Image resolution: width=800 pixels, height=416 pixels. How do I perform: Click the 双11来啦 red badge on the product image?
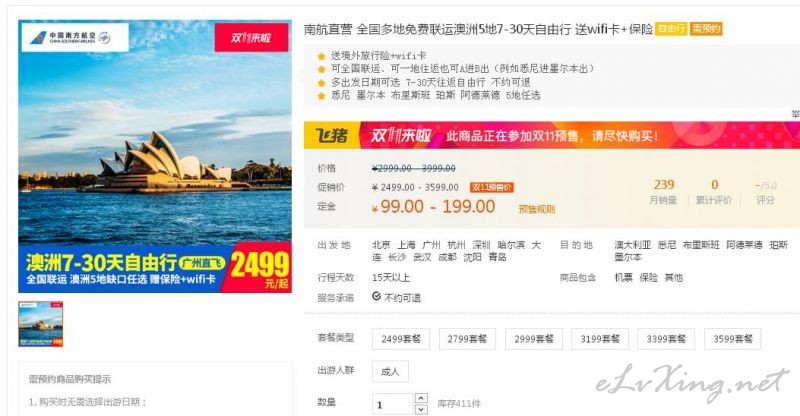pyautogui.click(x=251, y=37)
